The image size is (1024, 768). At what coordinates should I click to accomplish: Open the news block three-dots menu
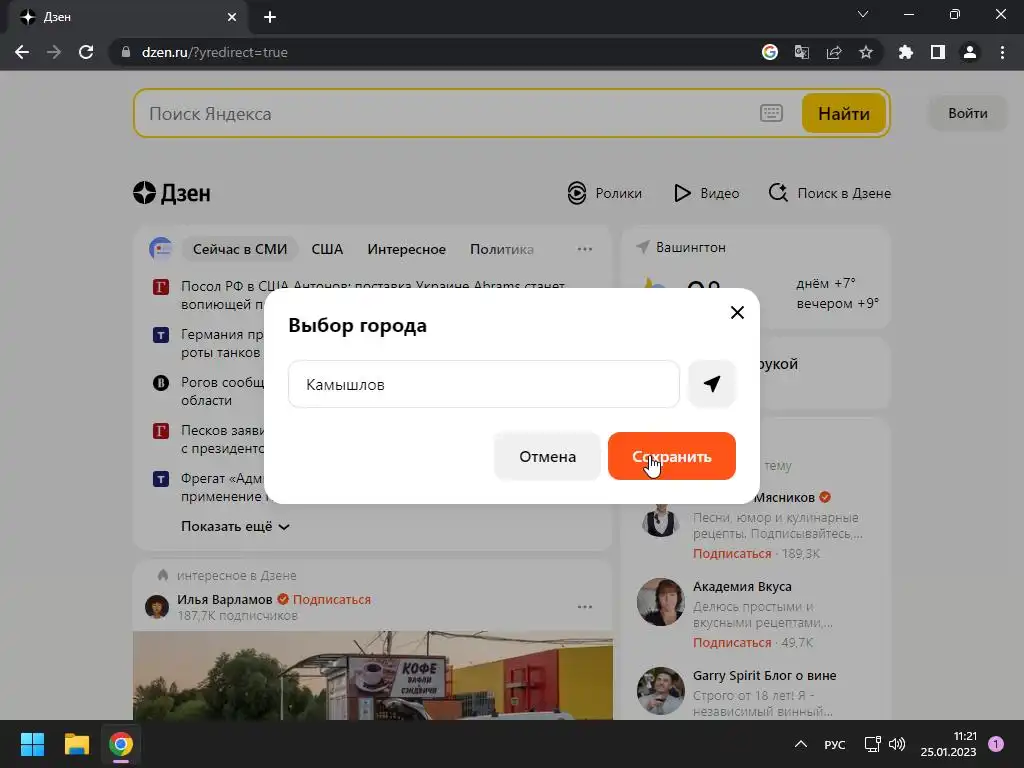pyautogui.click(x=584, y=249)
